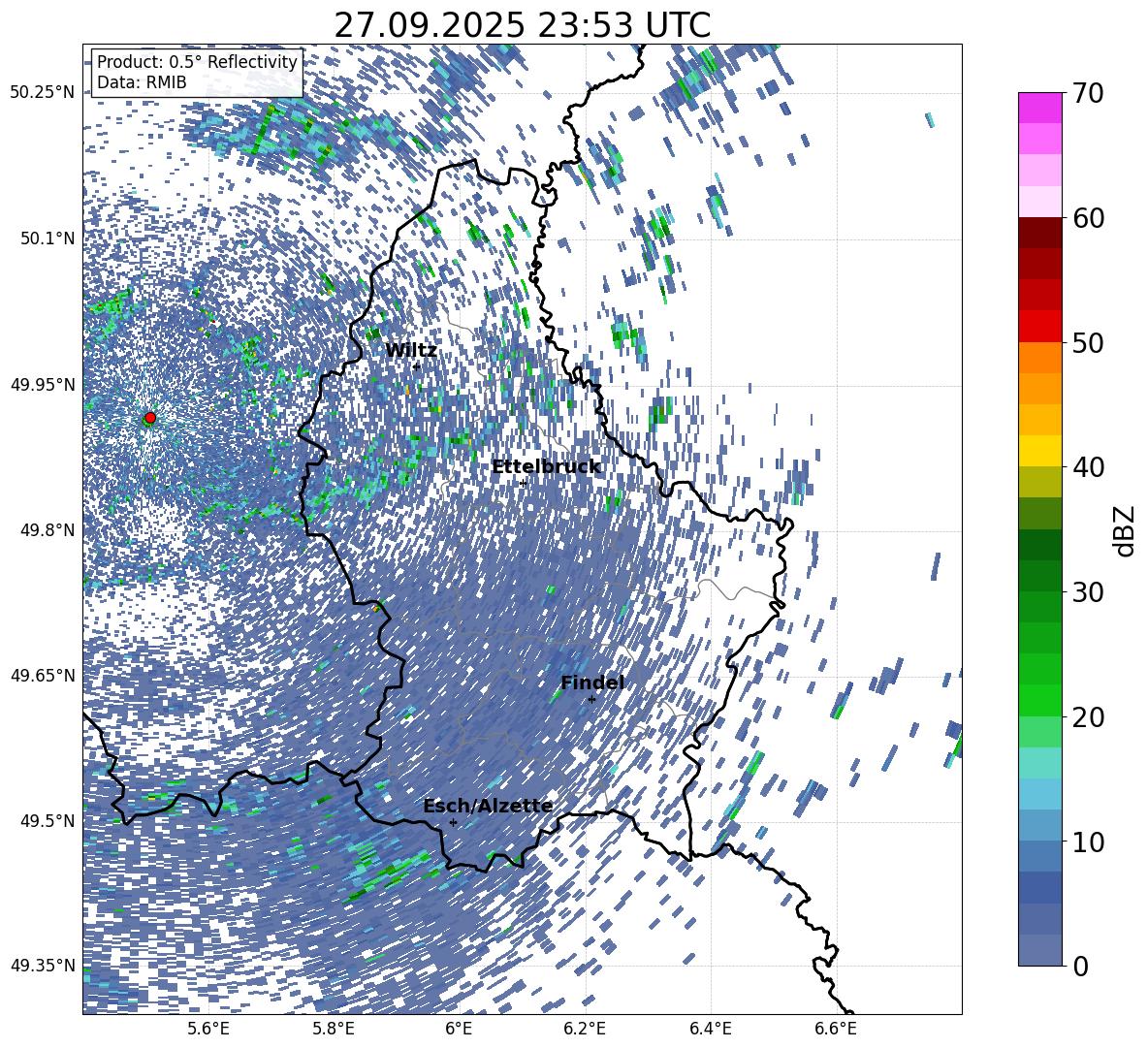Click the 10 tick label on colorbar

point(1088,842)
